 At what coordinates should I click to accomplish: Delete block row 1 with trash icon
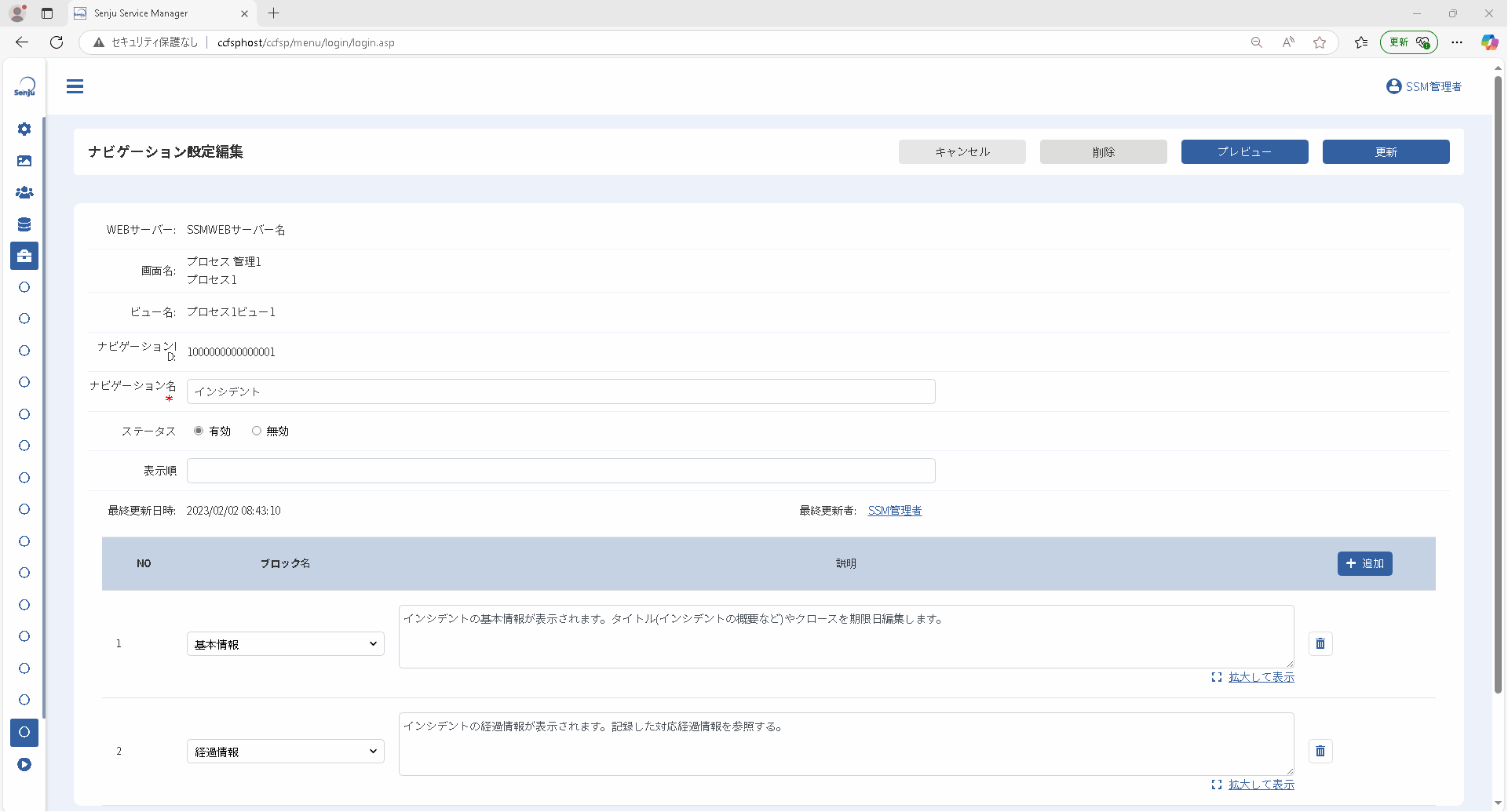1320,643
